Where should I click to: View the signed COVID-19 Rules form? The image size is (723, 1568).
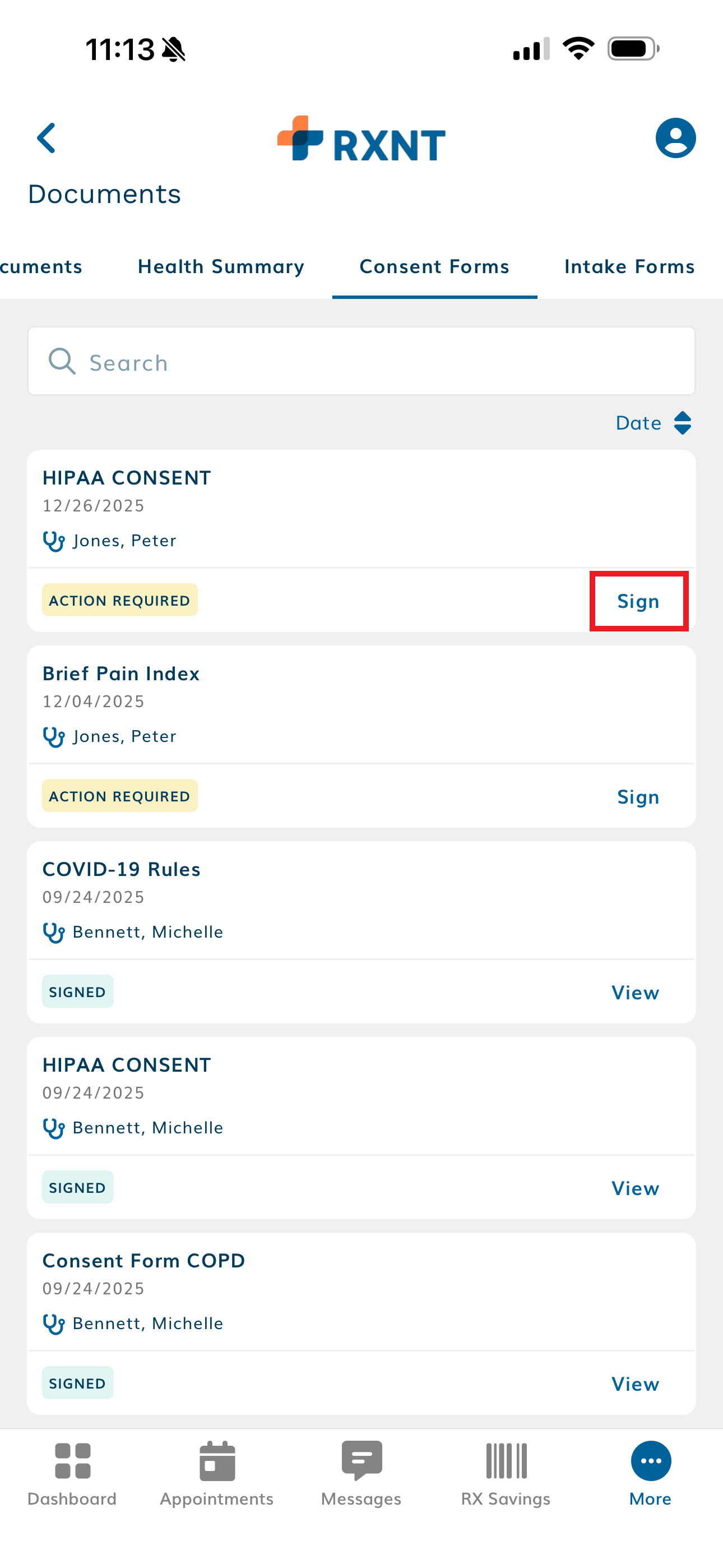click(x=635, y=993)
